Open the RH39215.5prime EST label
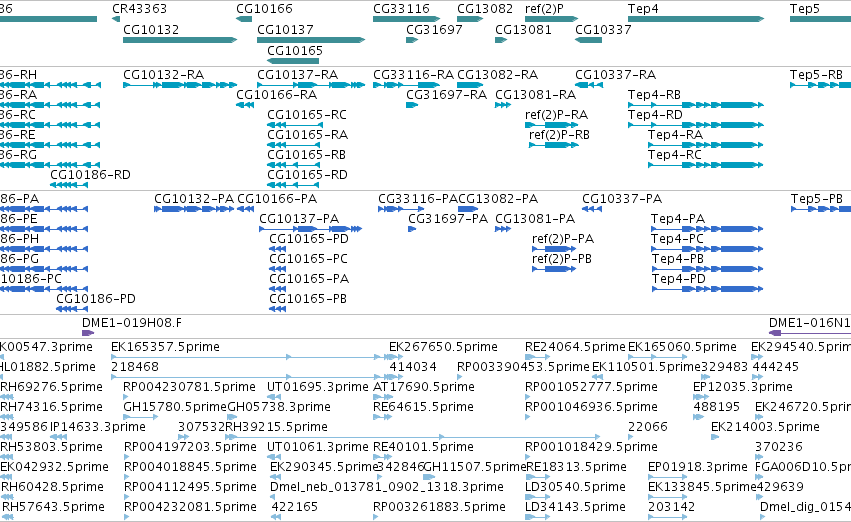851x522 pixels. (x=277, y=426)
